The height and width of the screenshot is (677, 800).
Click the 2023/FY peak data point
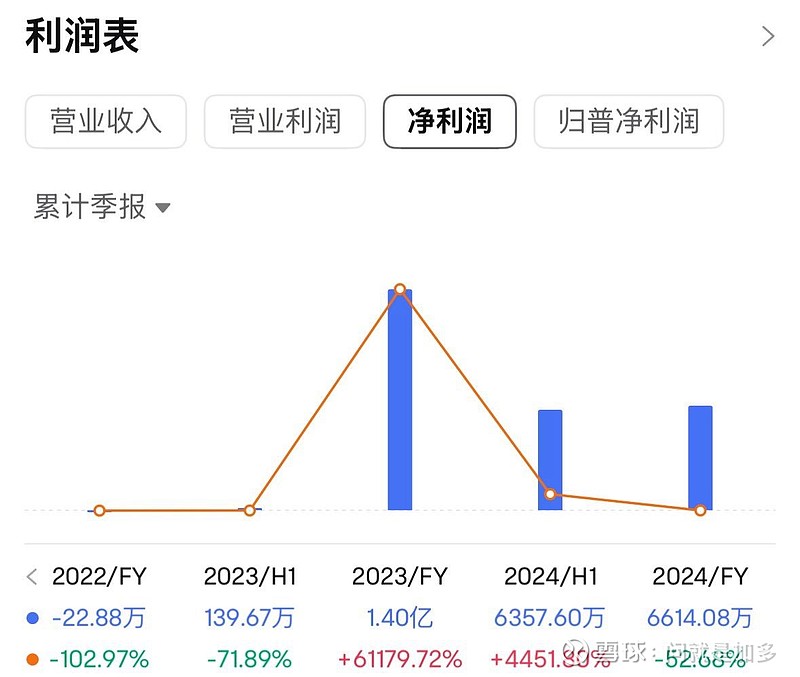click(x=400, y=289)
